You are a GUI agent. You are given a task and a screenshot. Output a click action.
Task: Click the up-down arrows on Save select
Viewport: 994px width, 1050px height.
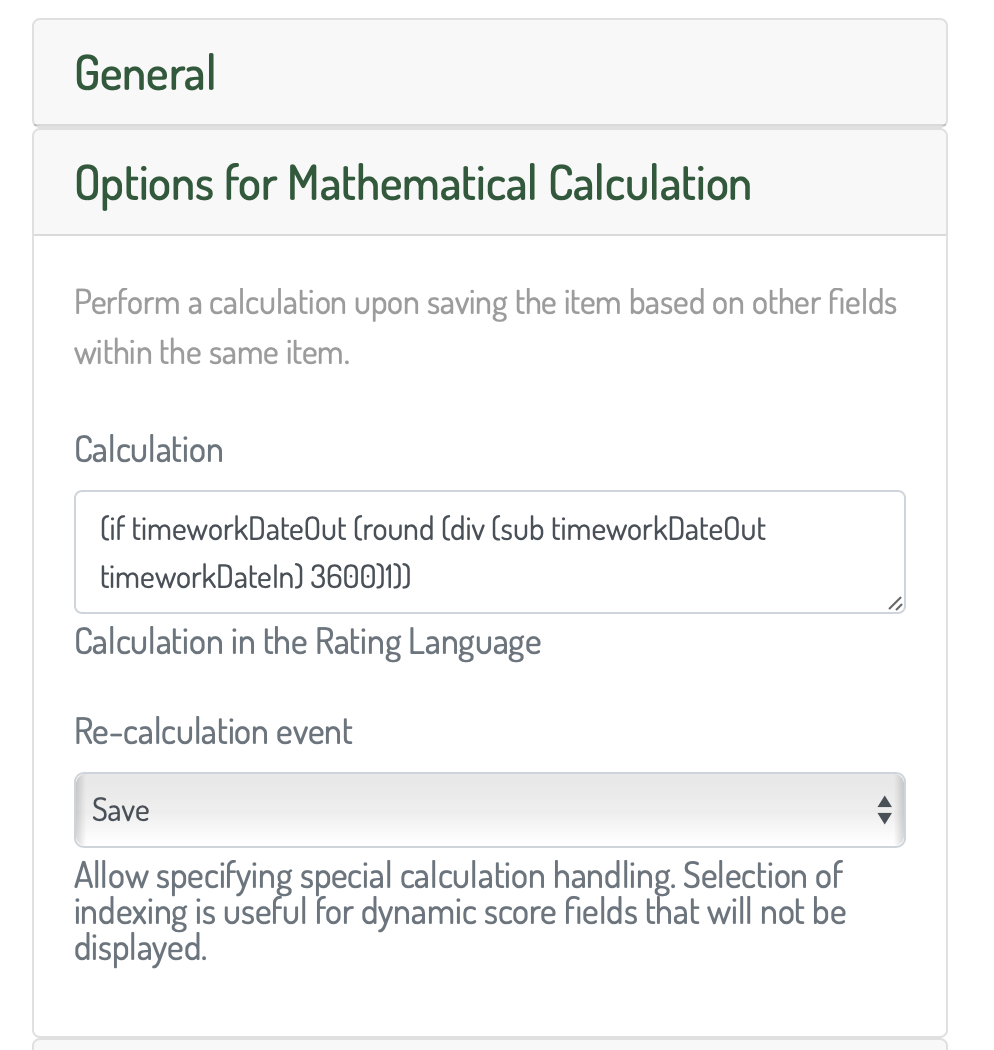pyautogui.click(x=884, y=810)
